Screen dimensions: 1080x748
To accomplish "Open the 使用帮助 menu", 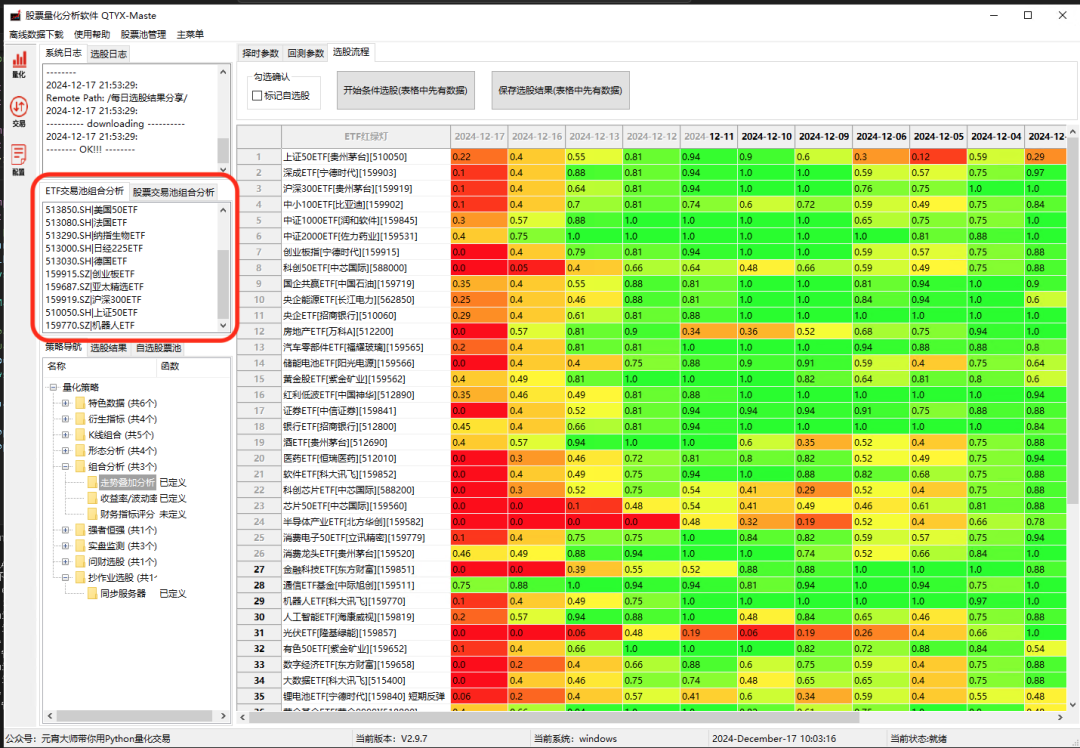I will pos(92,34).
